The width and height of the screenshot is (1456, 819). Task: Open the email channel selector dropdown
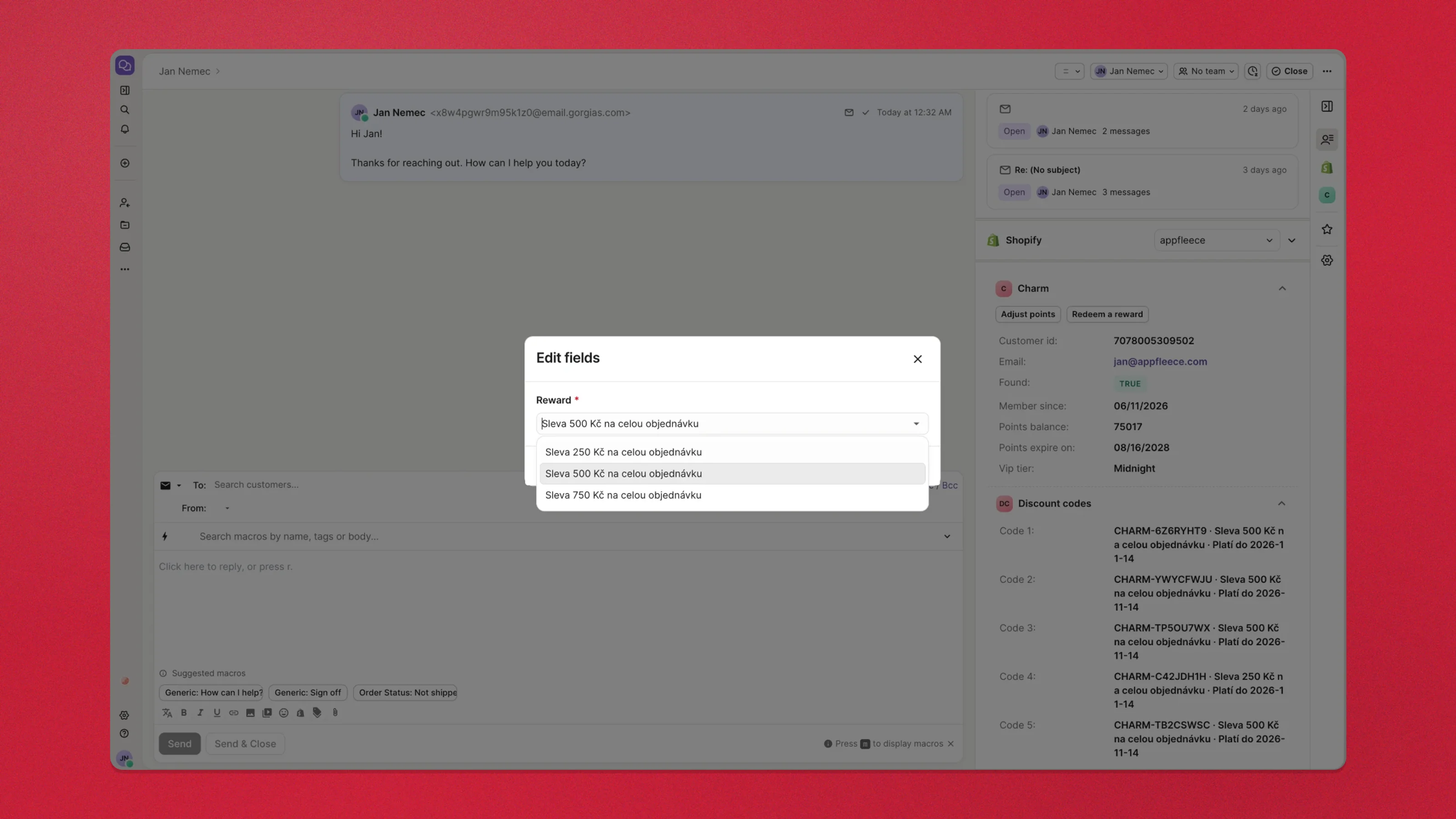(170, 485)
